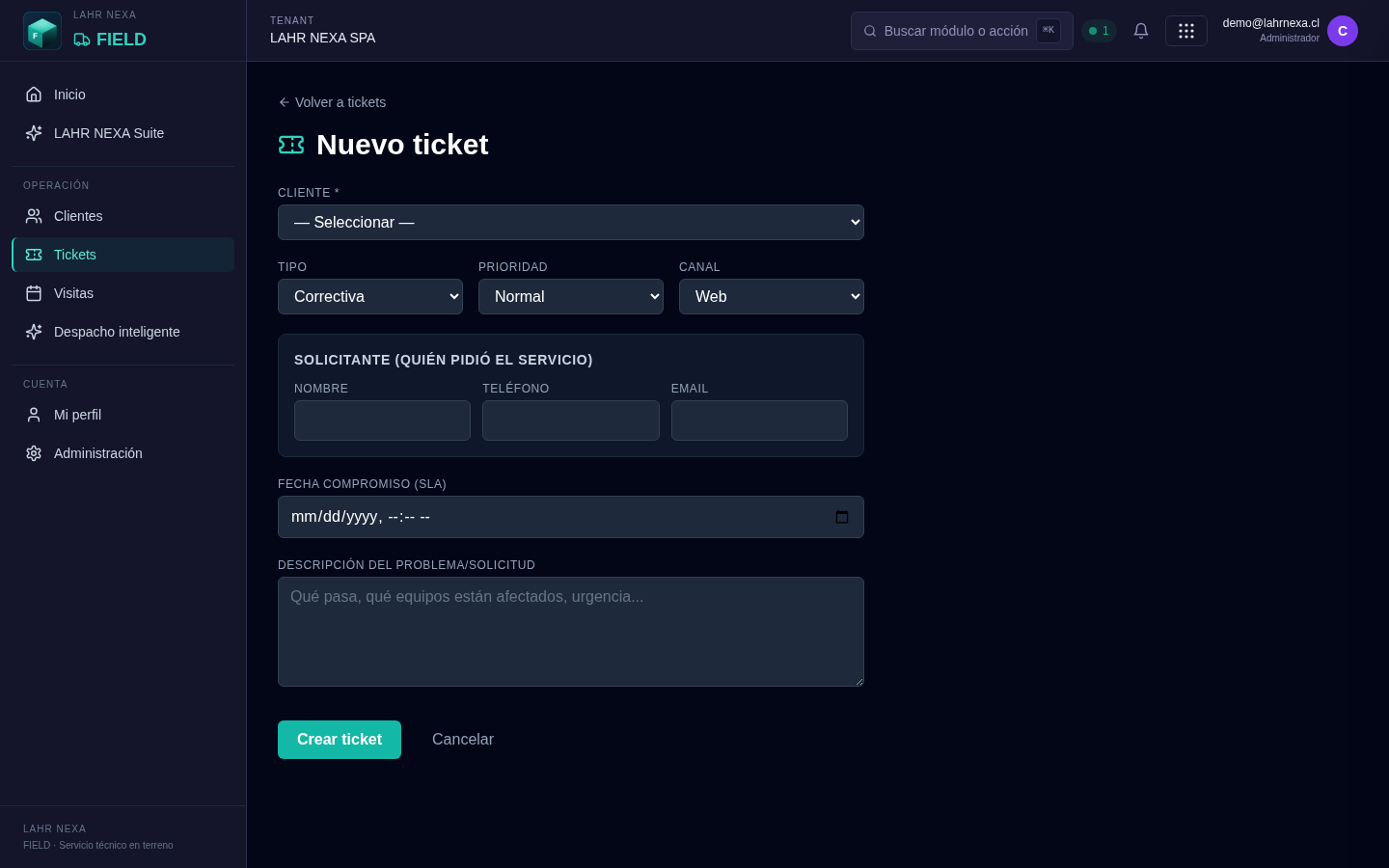Screen dimensions: 1389x868
Task: Open the Tipo dropdown showing Correctiva
Action: [370, 297]
